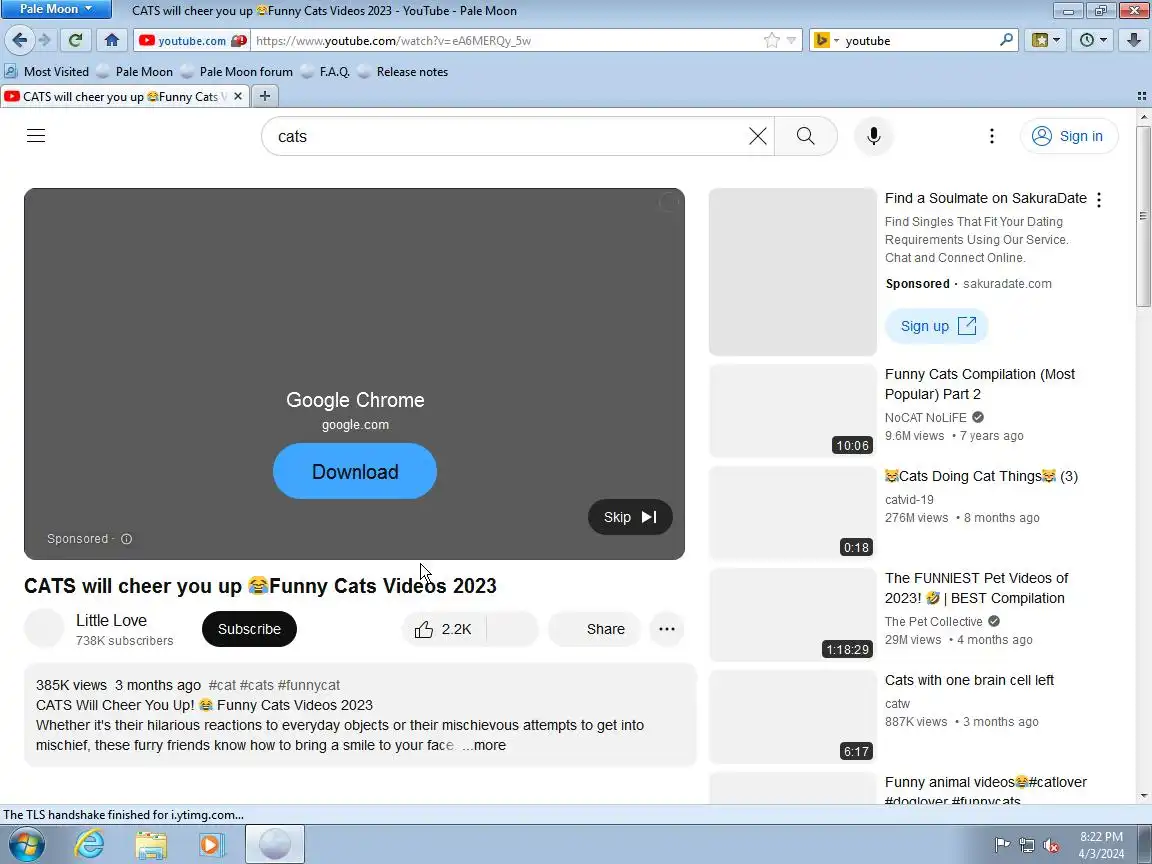Share the video
Viewport: 1152px width, 864px height.
[x=595, y=629]
